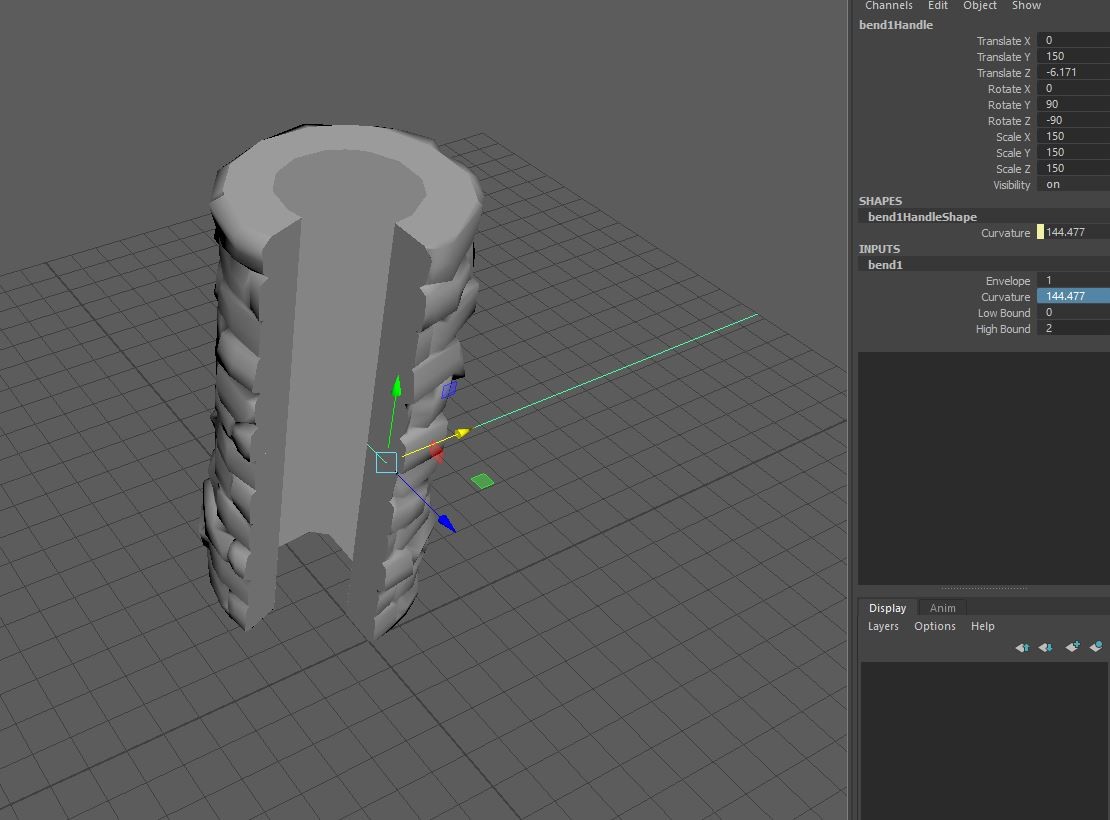Select the bend1HandleShape node name

(922, 217)
